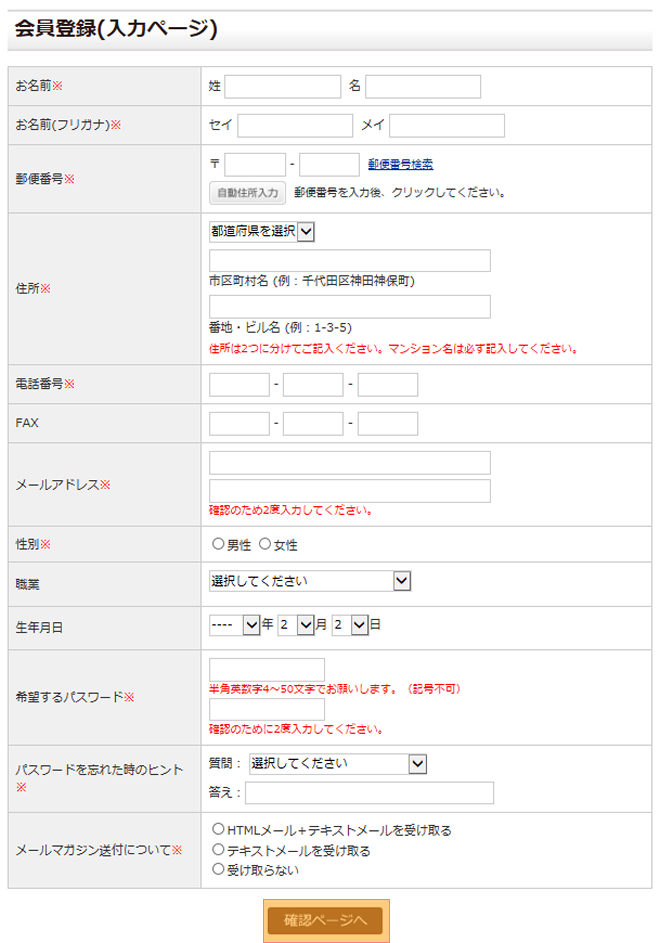Click the メイ furigana first name field
Screen dimensions: 660x943
[x=447, y=125]
